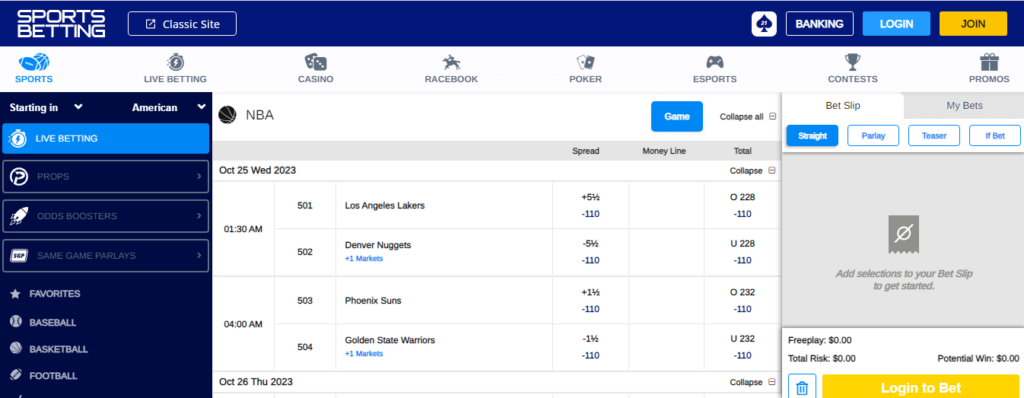Open the Racebook horse icon
1024x398 pixels.
coord(451,62)
